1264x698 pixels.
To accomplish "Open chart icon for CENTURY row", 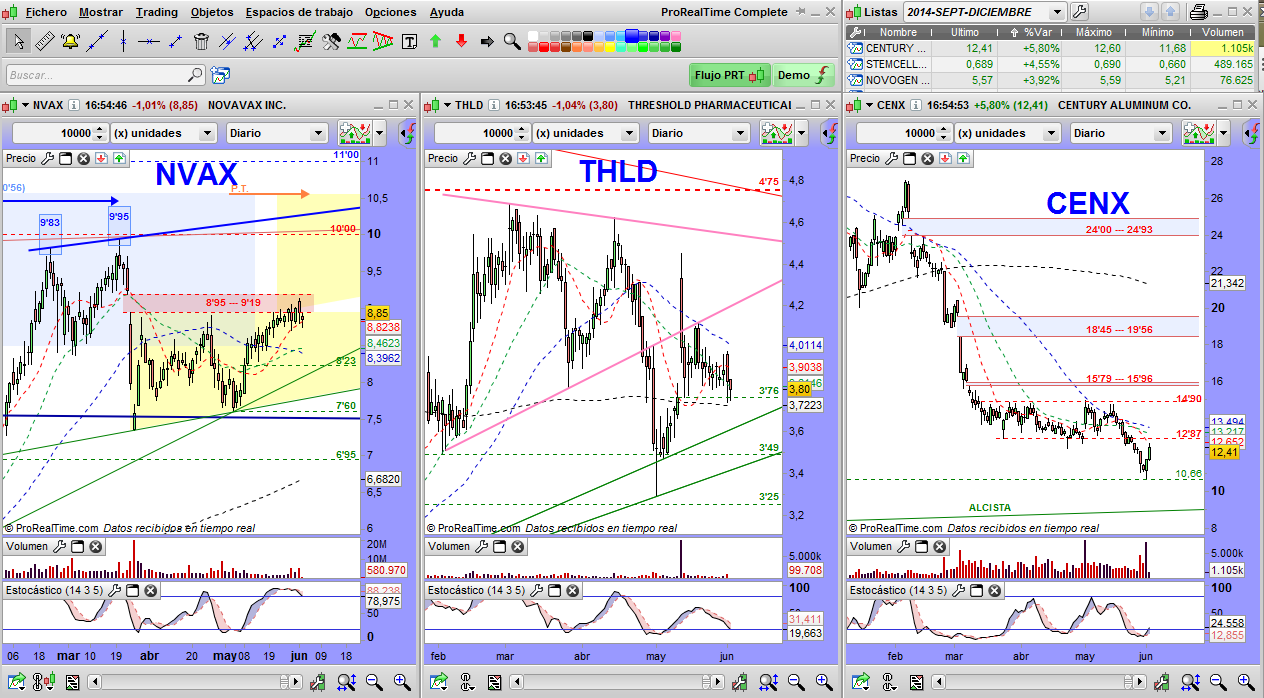I will [855, 48].
